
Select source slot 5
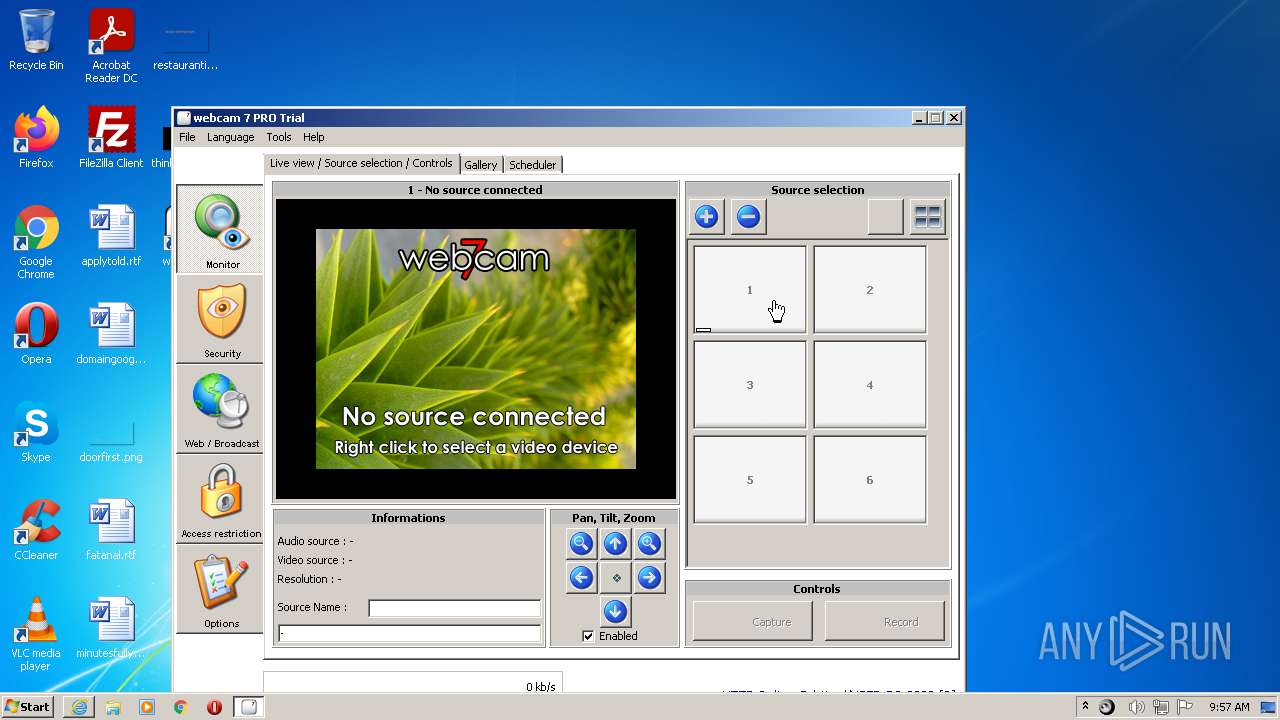750,479
